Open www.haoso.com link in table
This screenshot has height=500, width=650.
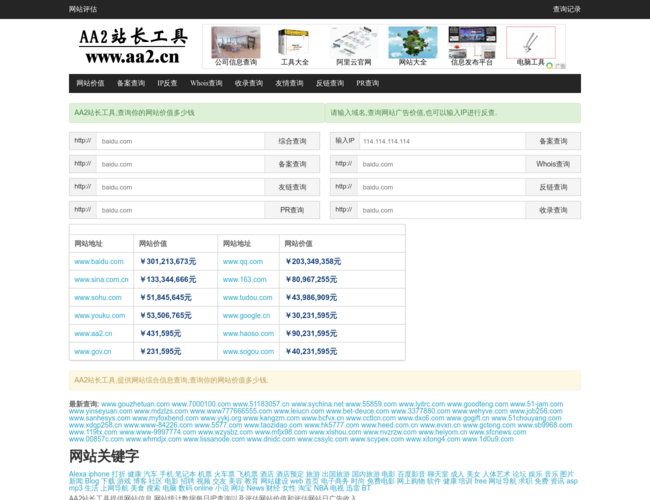click(248, 334)
